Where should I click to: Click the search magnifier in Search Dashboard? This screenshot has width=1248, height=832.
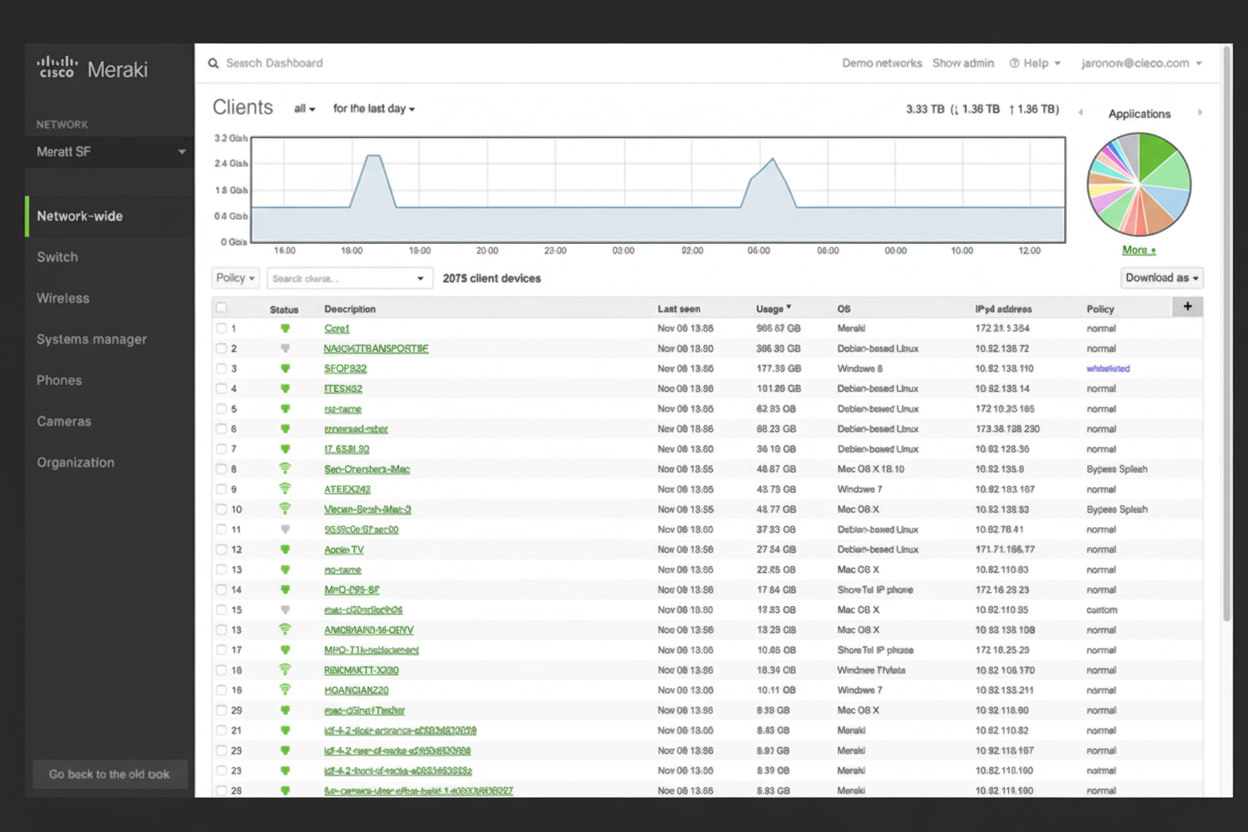[x=213, y=63]
